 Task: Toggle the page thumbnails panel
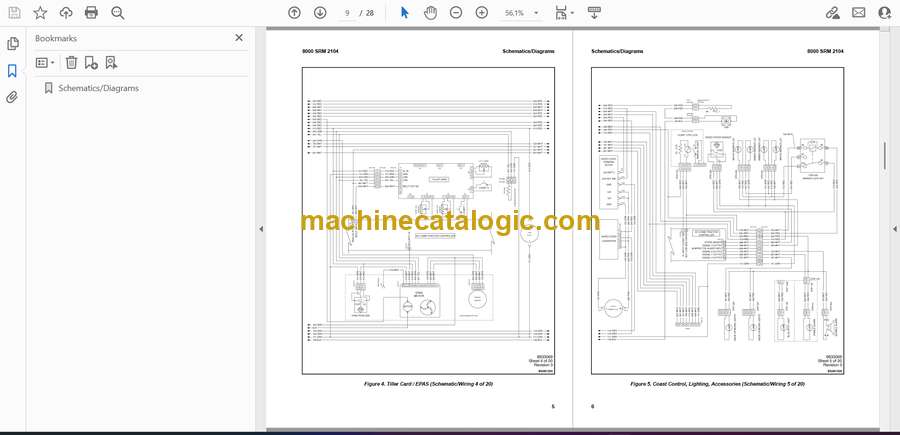[12, 44]
